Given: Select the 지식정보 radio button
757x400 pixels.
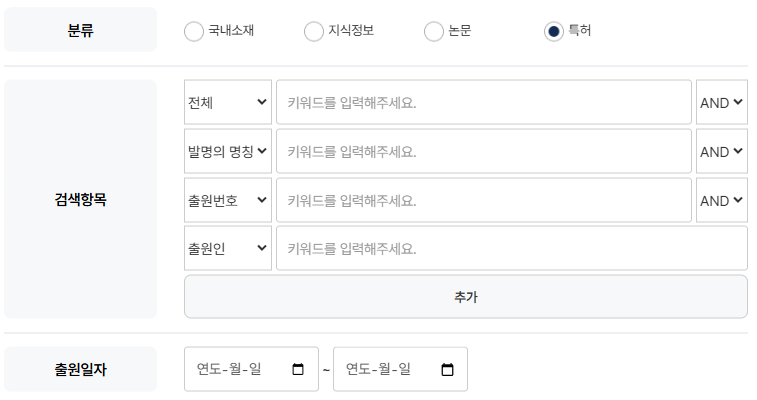Looking at the screenshot, I should pos(313,31).
